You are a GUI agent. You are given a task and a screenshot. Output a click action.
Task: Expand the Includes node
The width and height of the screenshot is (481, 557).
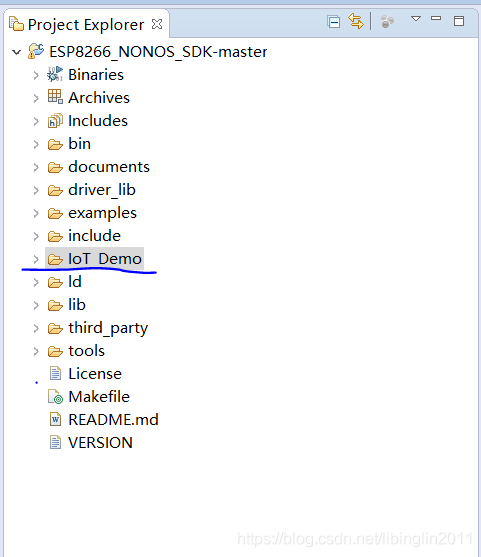click(x=36, y=121)
